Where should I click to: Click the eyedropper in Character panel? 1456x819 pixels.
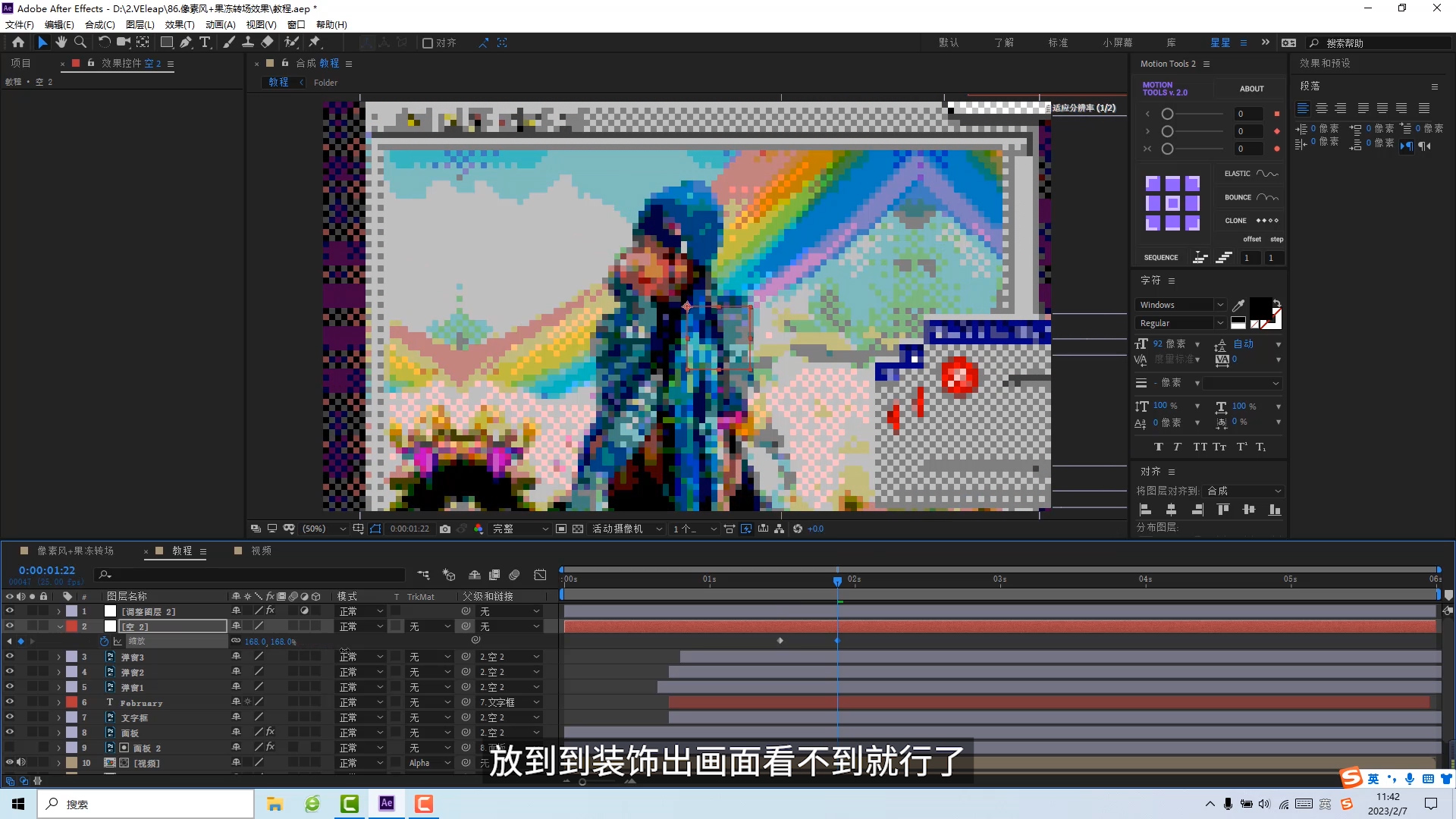pyautogui.click(x=1238, y=305)
